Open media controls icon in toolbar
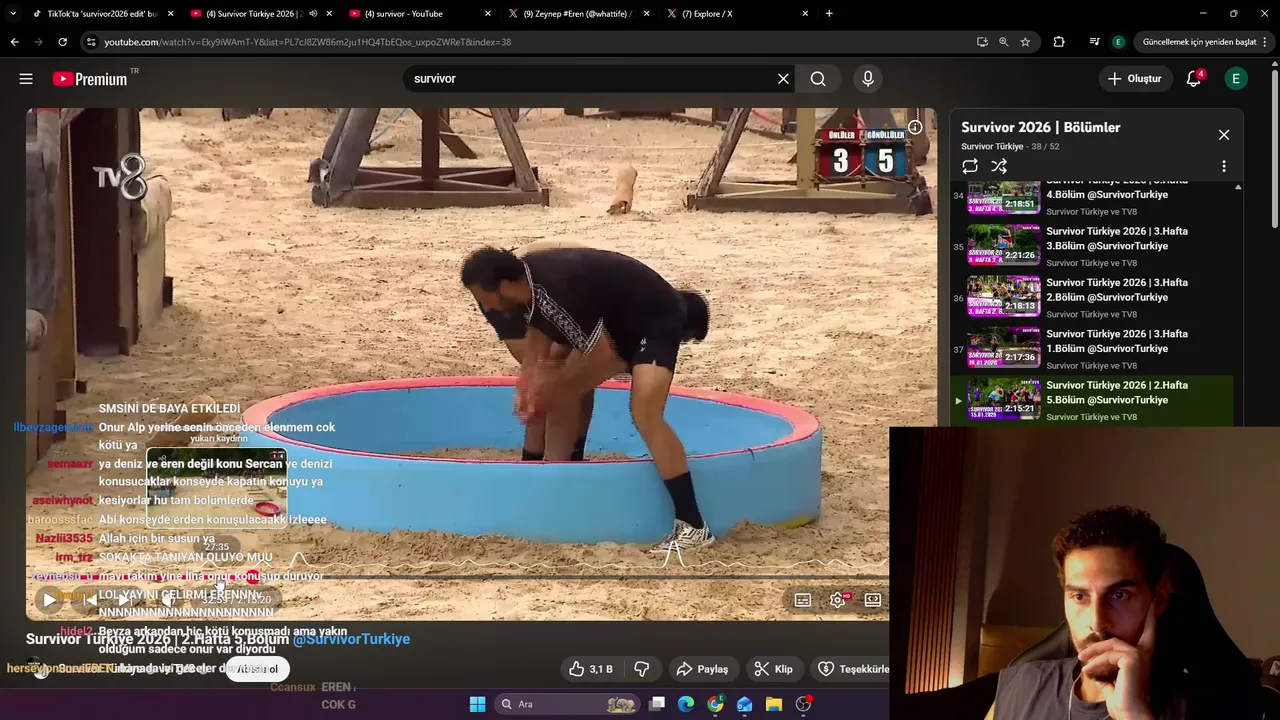1280x720 pixels. (x=1095, y=42)
